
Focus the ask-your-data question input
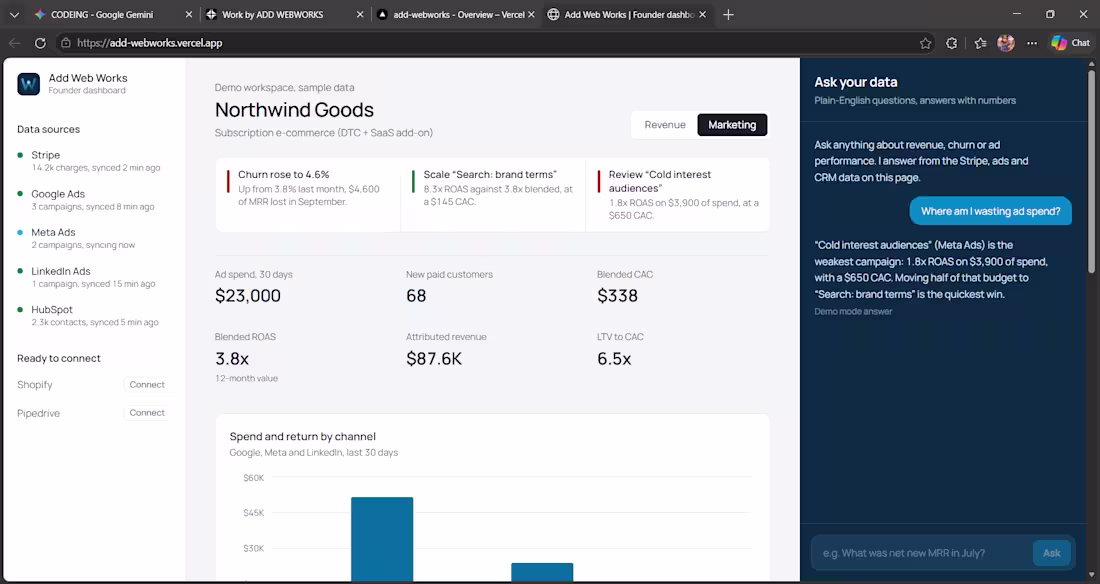click(921, 553)
